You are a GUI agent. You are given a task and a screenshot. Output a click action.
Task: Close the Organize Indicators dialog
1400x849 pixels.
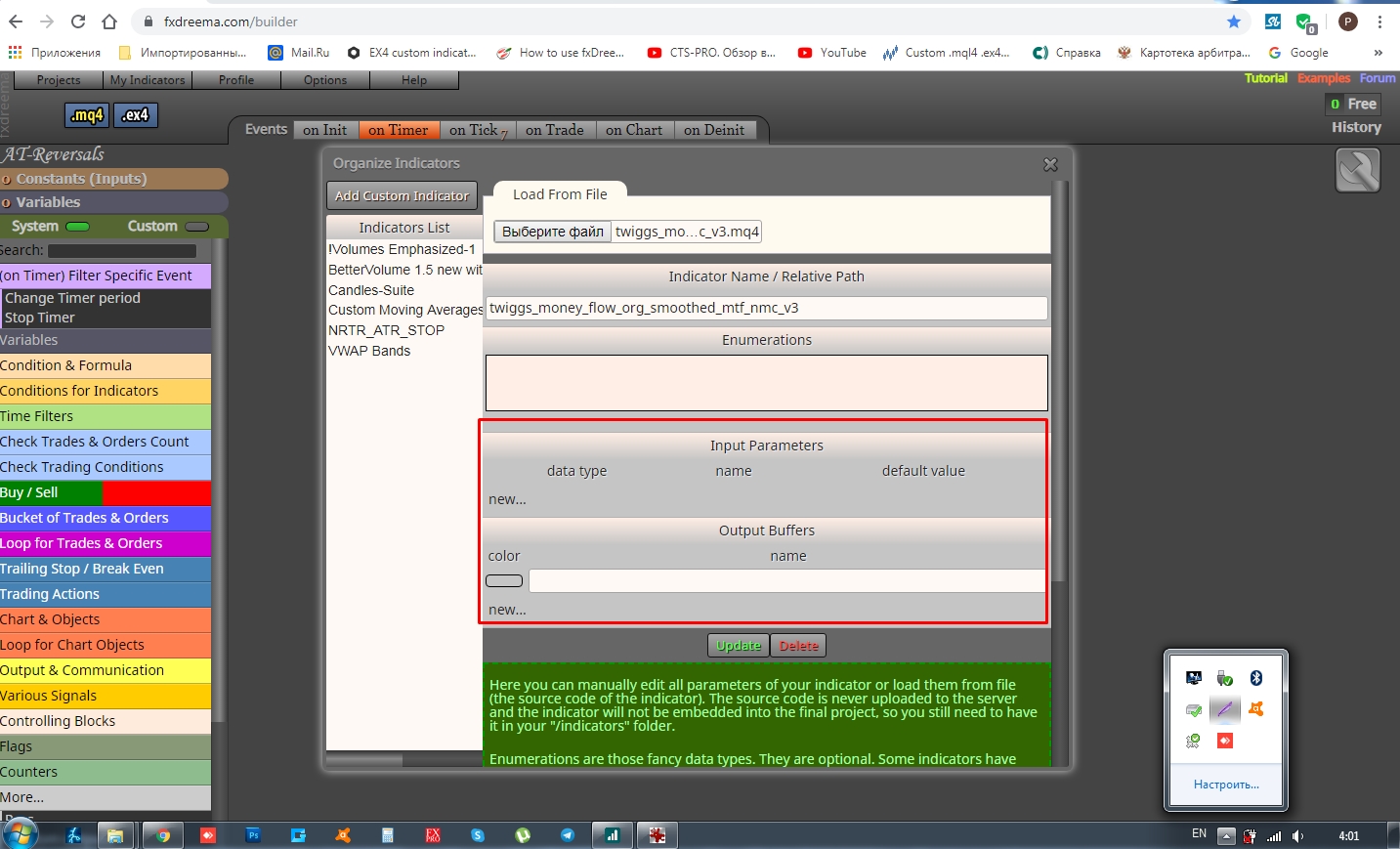(1050, 164)
